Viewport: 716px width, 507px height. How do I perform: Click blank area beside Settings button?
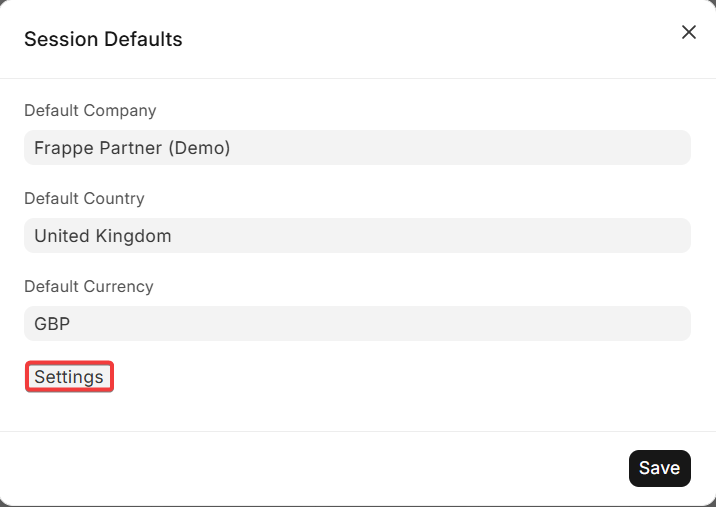402,377
